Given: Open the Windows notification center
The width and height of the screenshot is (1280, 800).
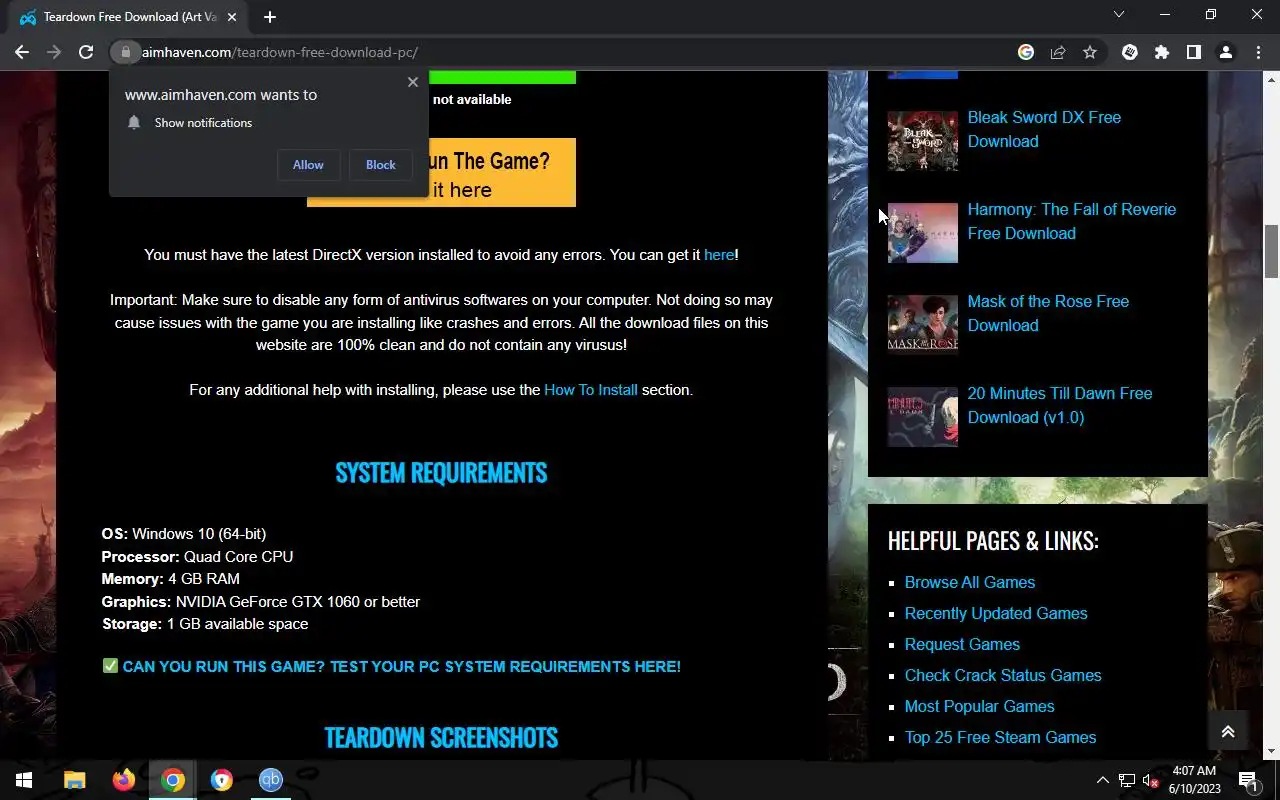Looking at the screenshot, I should (x=1248, y=780).
